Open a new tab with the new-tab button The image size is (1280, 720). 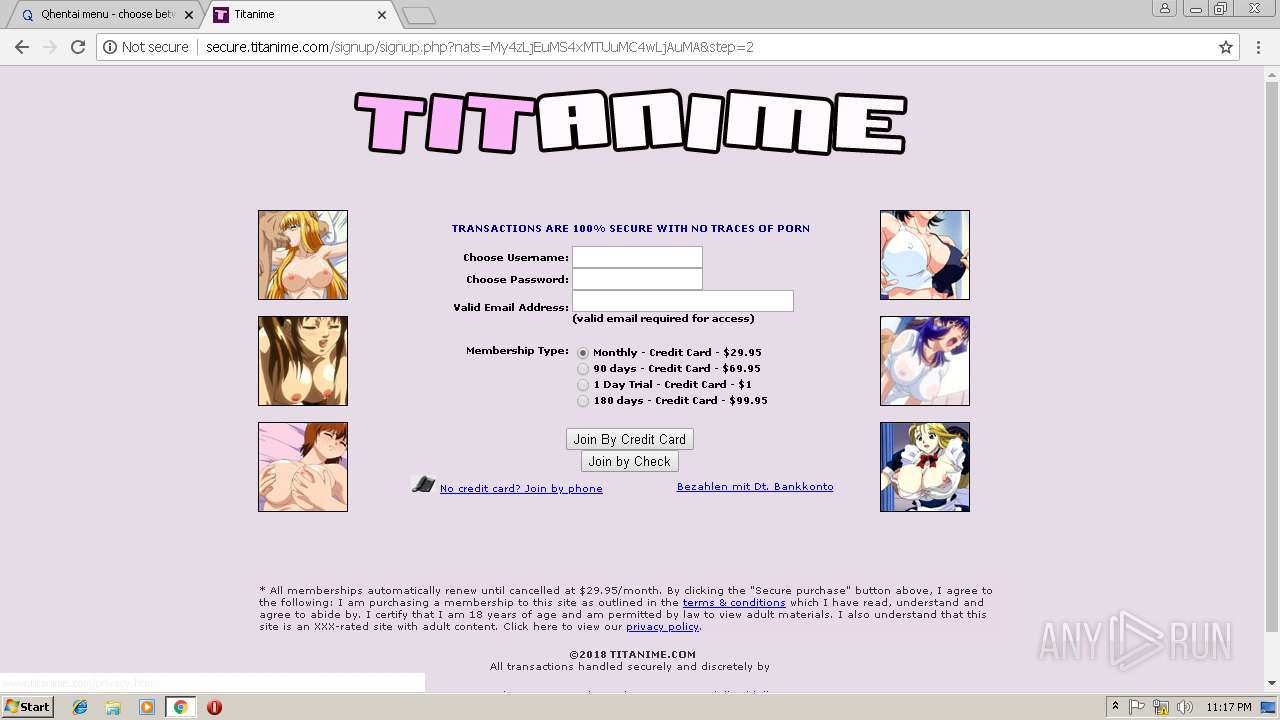419,15
